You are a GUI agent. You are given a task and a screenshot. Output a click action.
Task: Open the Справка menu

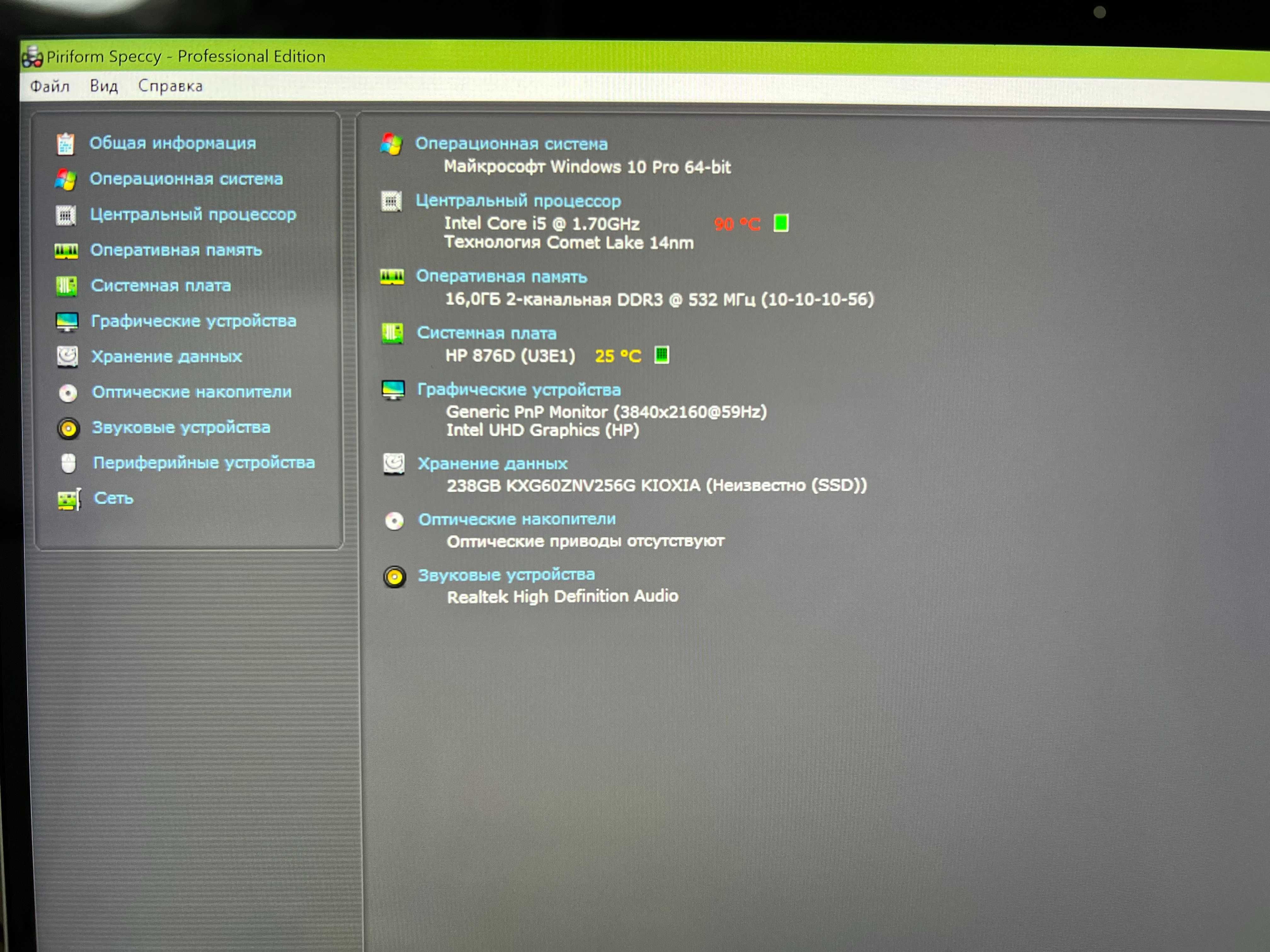point(170,86)
